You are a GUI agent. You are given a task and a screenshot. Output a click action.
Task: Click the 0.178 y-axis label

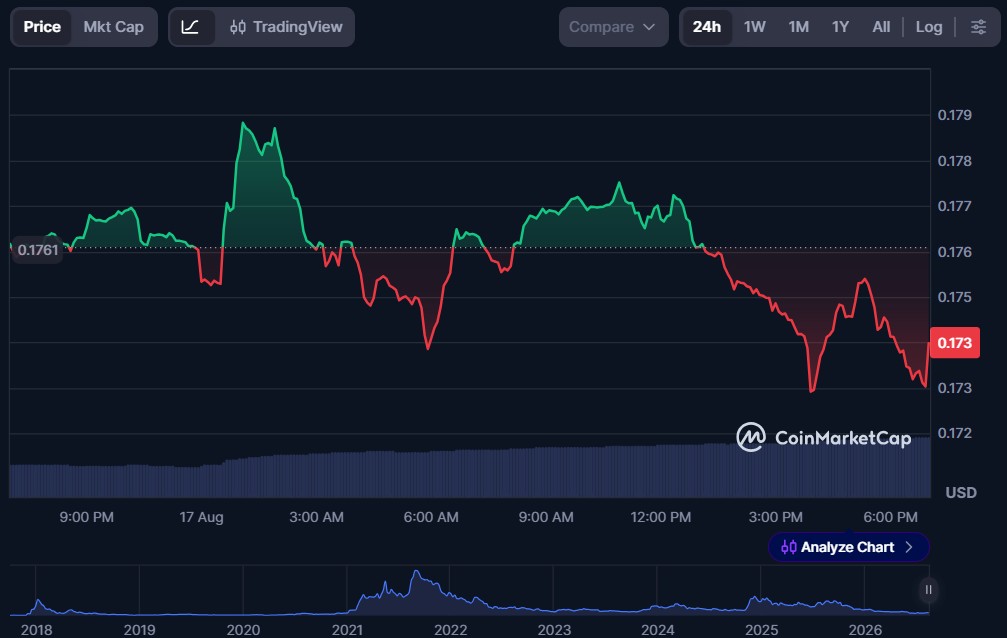coord(954,161)
